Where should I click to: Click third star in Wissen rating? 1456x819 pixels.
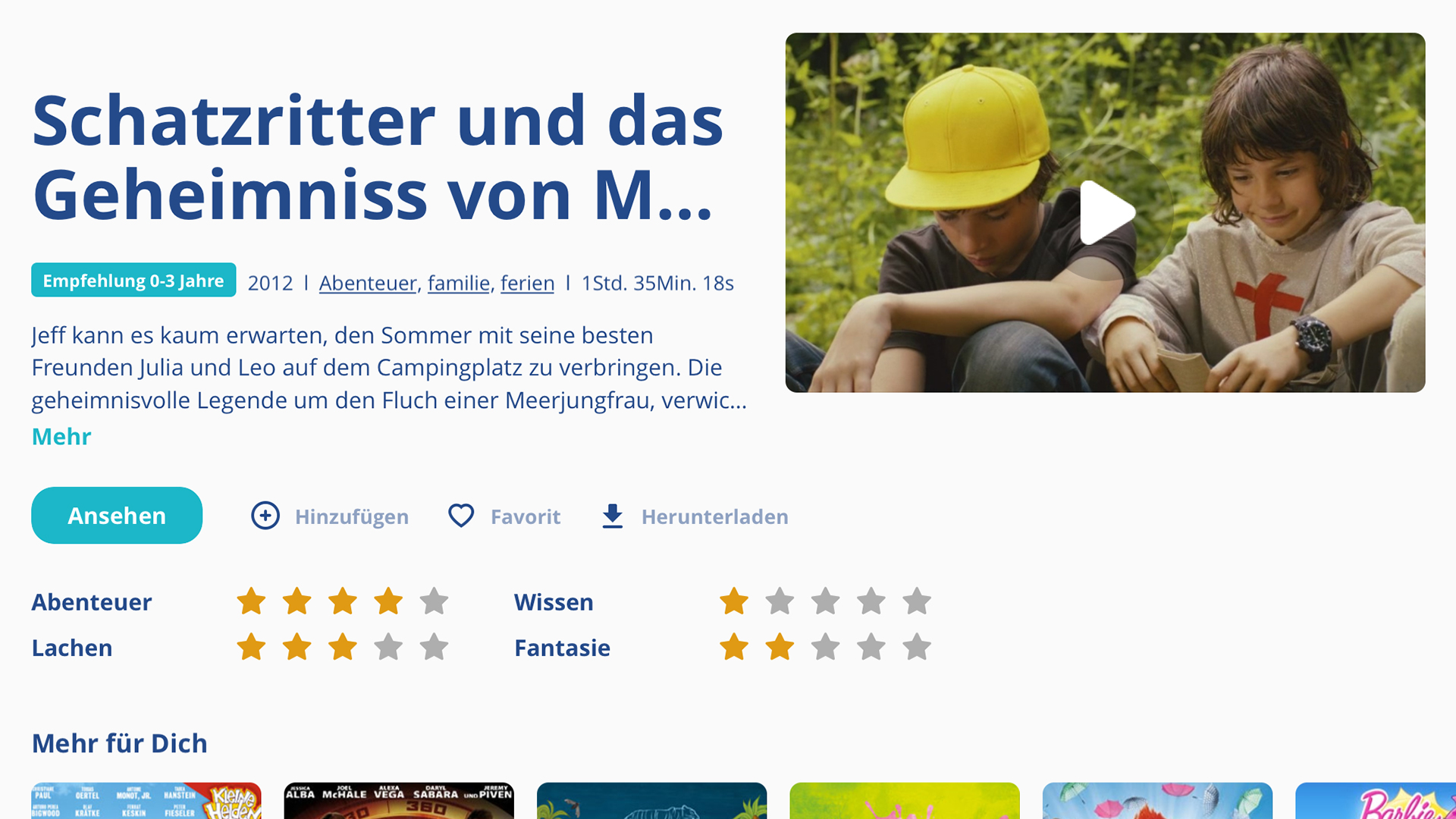825,601
